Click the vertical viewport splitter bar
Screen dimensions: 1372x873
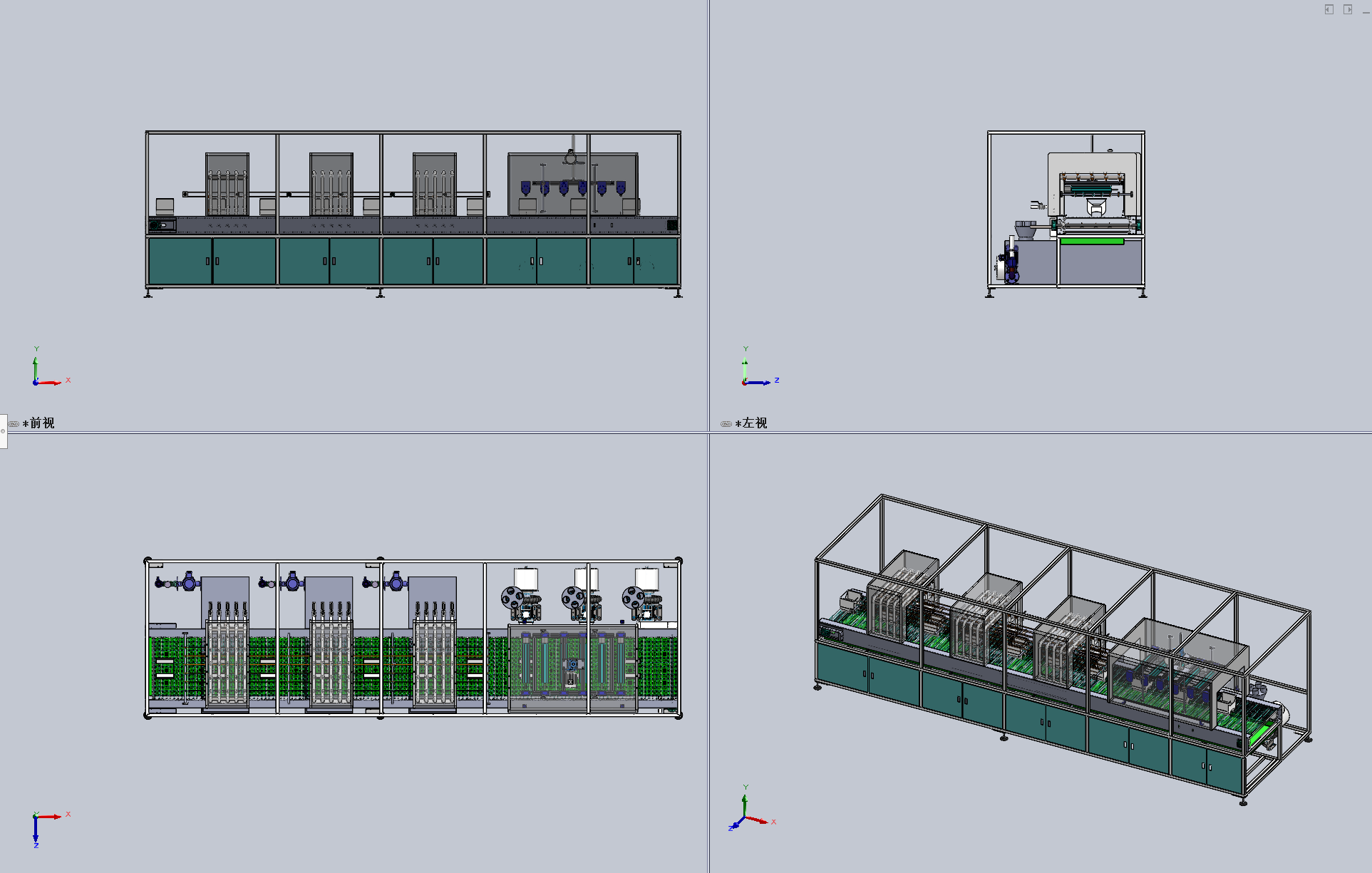pos(708,436)
